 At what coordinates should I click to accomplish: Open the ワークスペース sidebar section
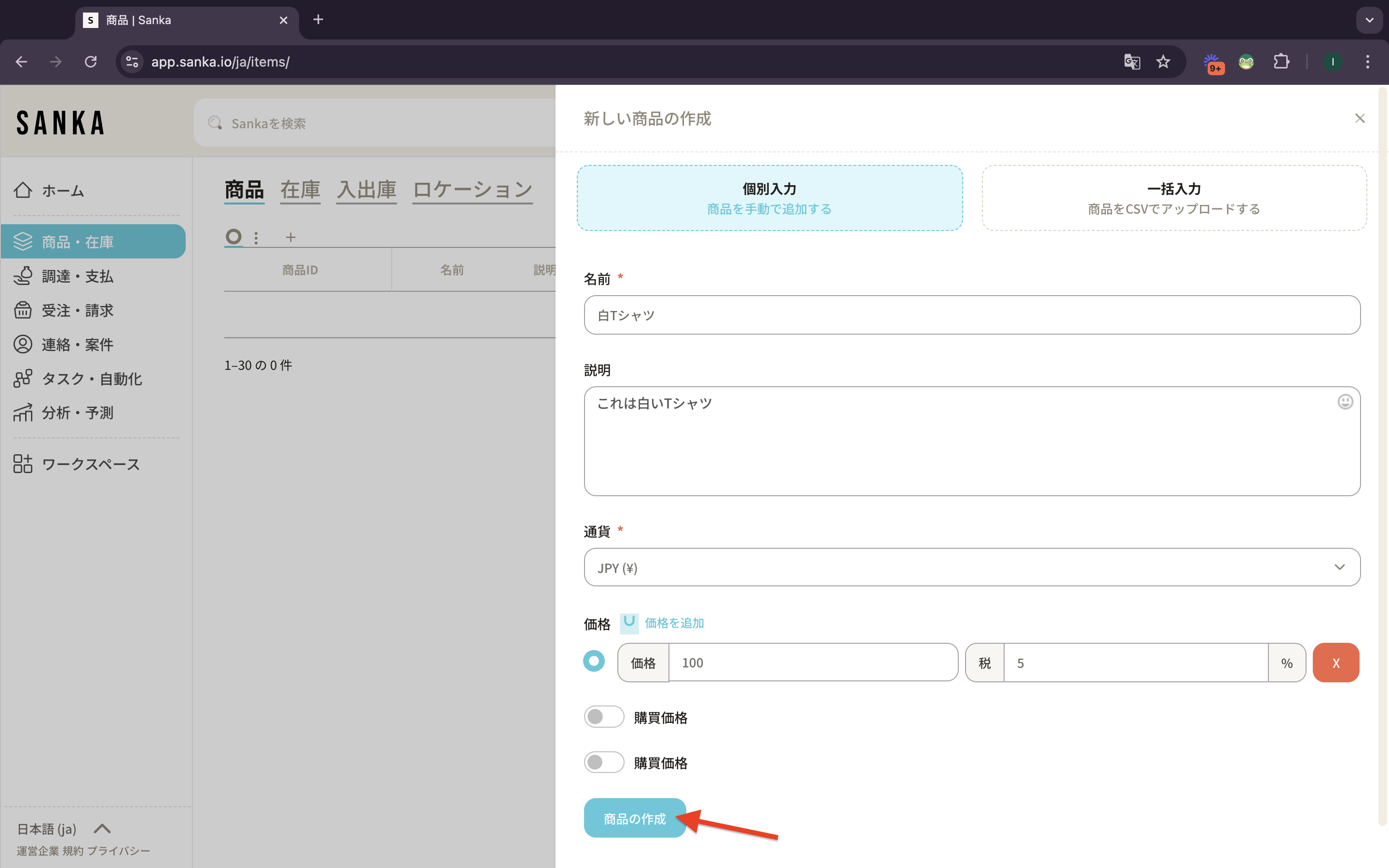point(90,464)
